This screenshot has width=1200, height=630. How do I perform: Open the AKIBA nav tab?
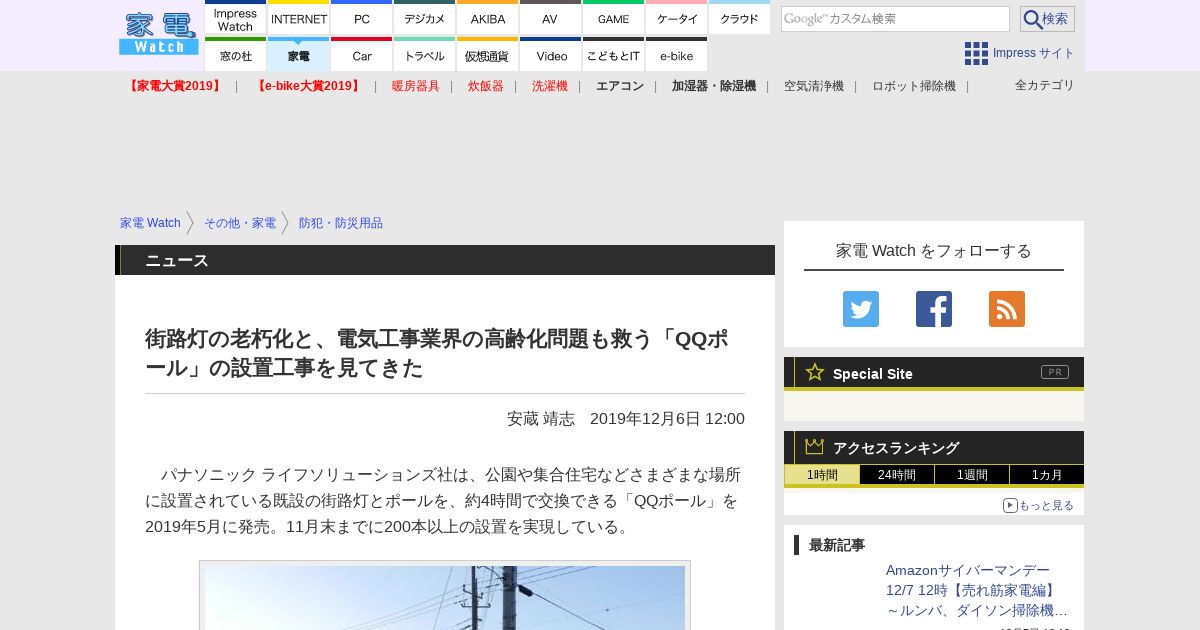[x=488, y=18]
